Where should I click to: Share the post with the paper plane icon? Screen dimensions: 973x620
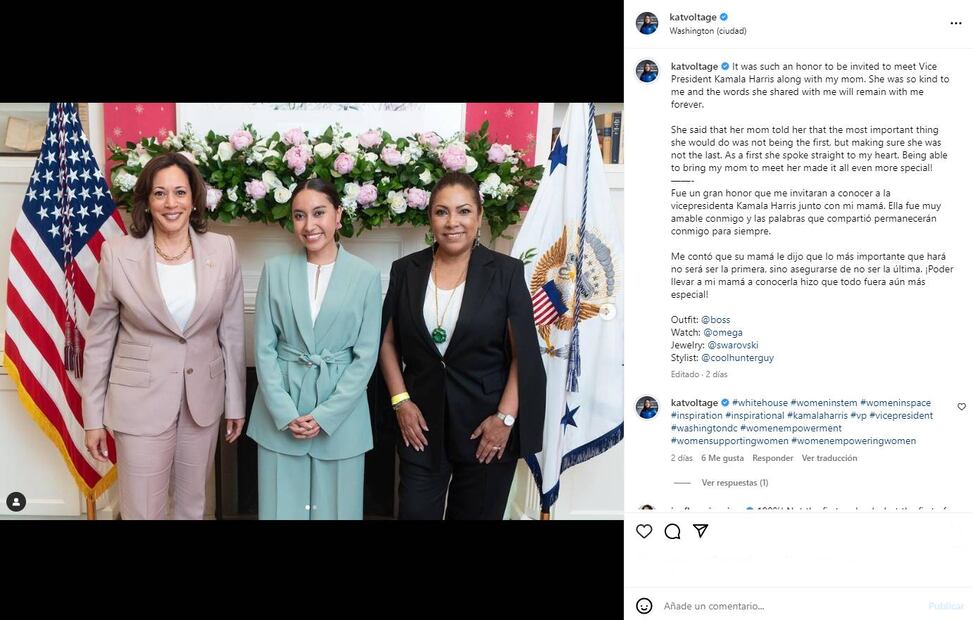point(701,531)
